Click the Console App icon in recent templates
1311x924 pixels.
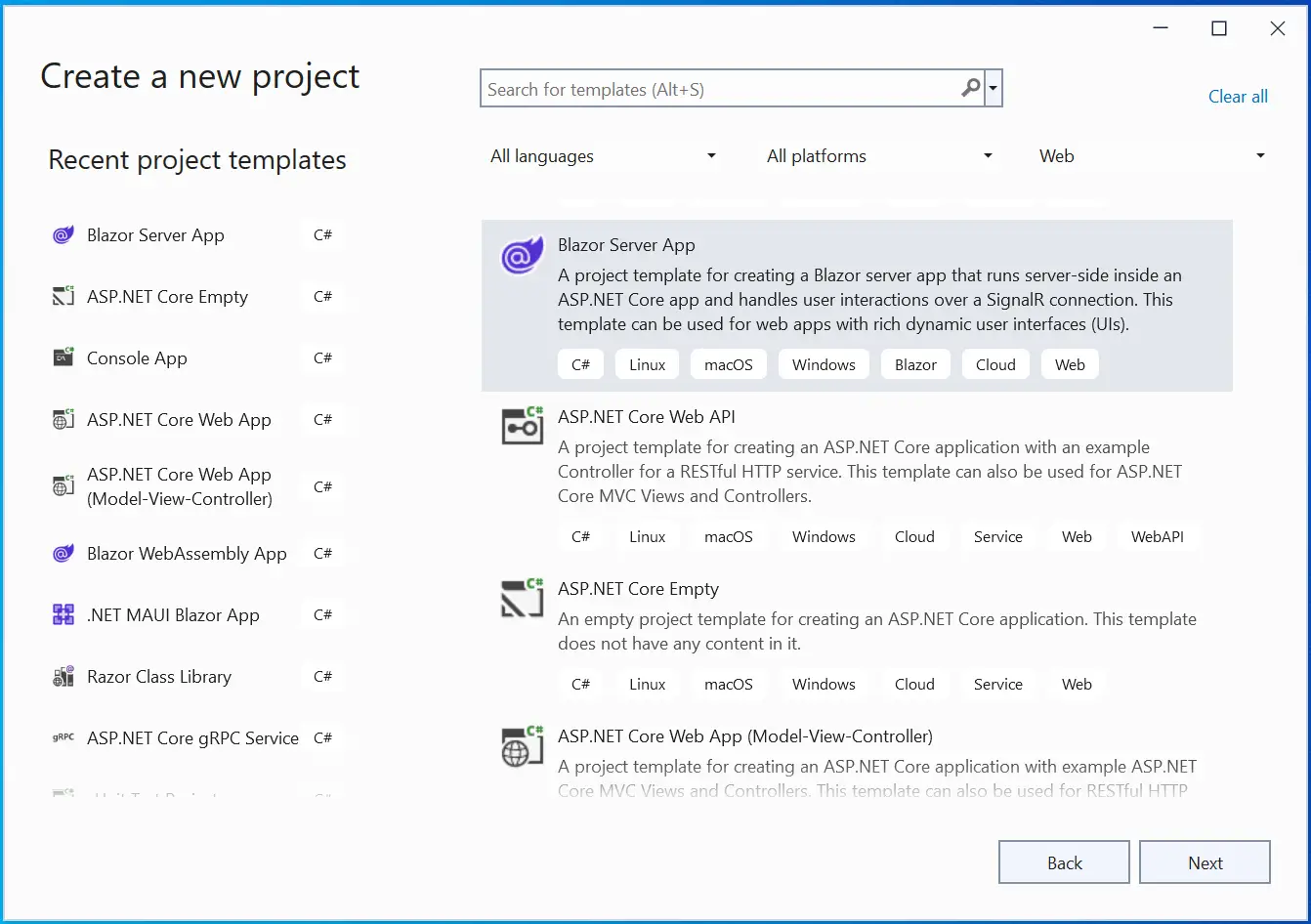pos(63,357)
